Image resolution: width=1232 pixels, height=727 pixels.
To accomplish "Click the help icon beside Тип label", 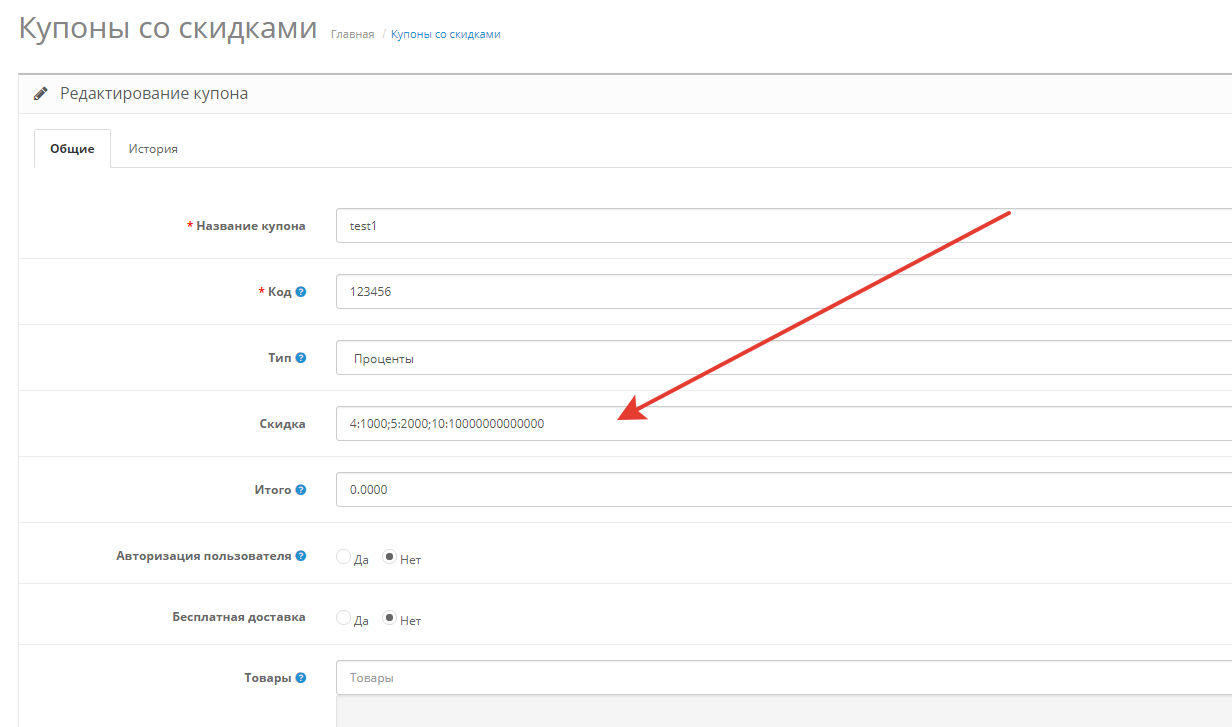I will 301,358.
